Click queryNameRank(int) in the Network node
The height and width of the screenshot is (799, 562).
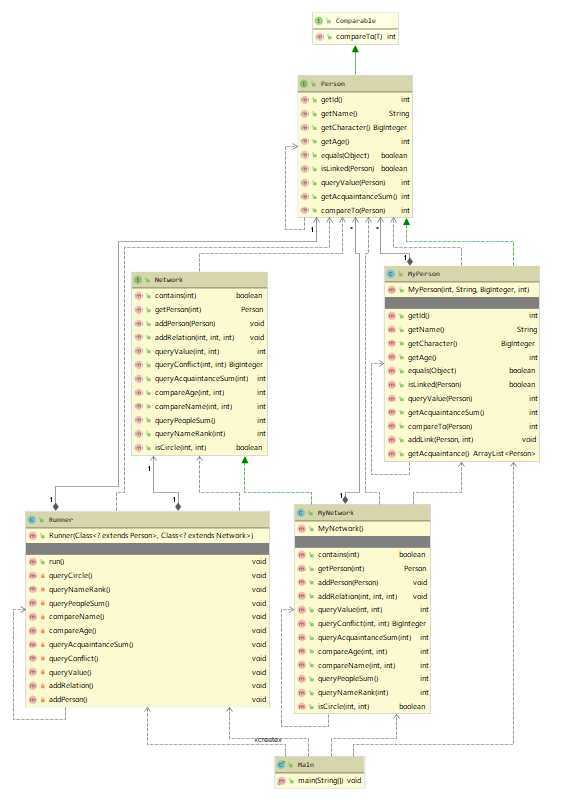coord(190,434)
